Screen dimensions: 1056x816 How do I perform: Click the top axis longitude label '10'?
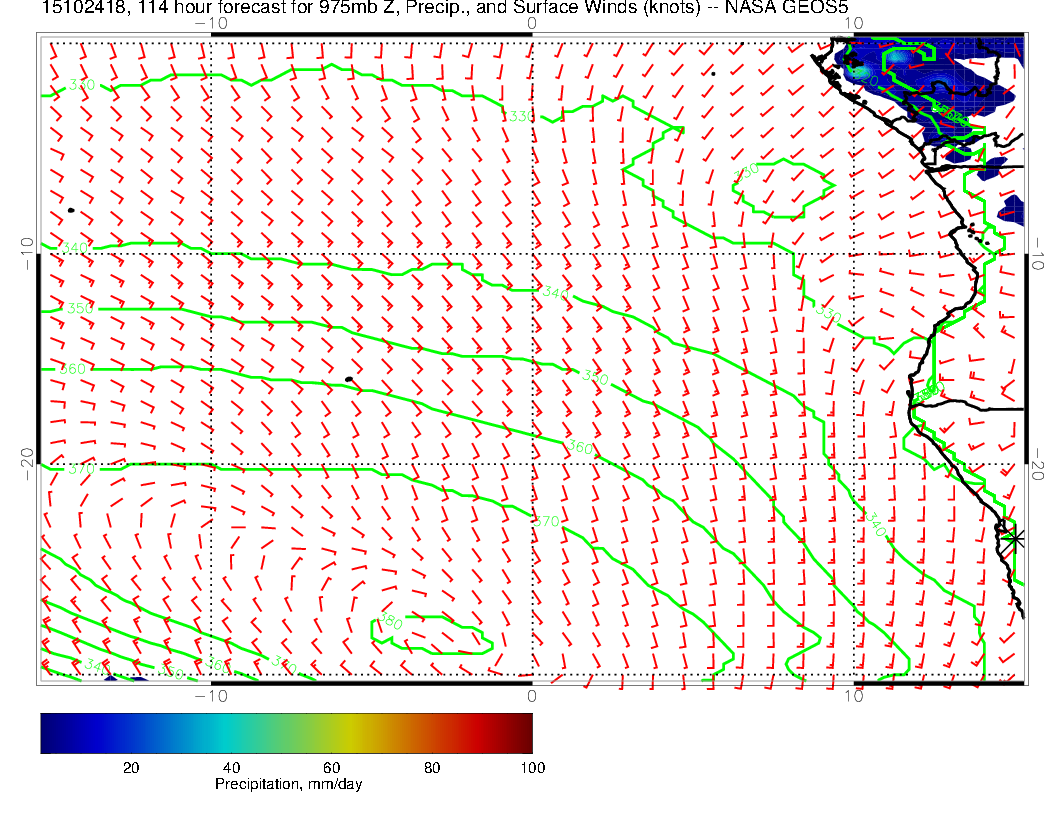coord(853,24)
